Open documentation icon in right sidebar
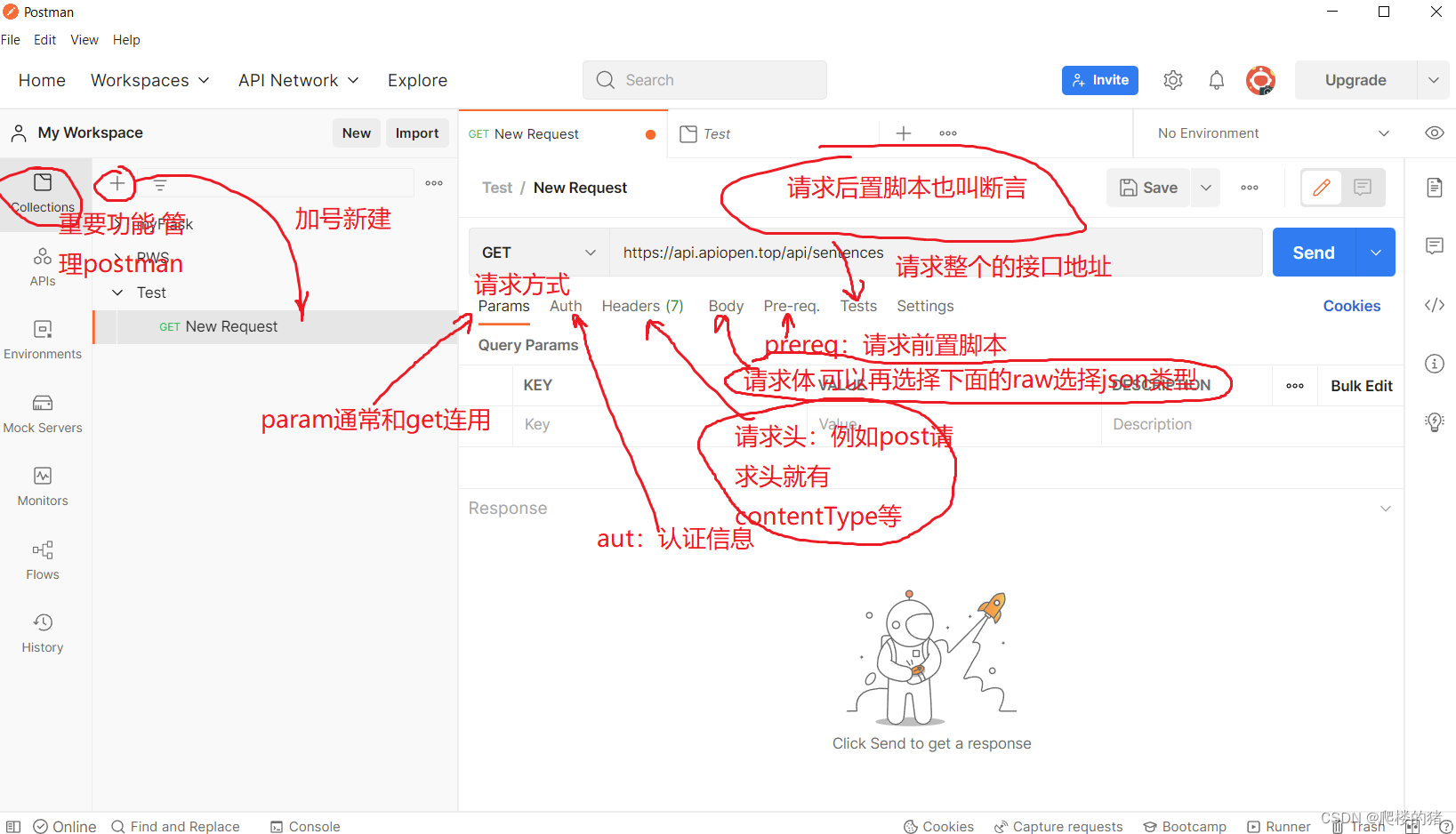Image resolution: width=1456 pixels, height=834 pixels. coord(1435,188)
